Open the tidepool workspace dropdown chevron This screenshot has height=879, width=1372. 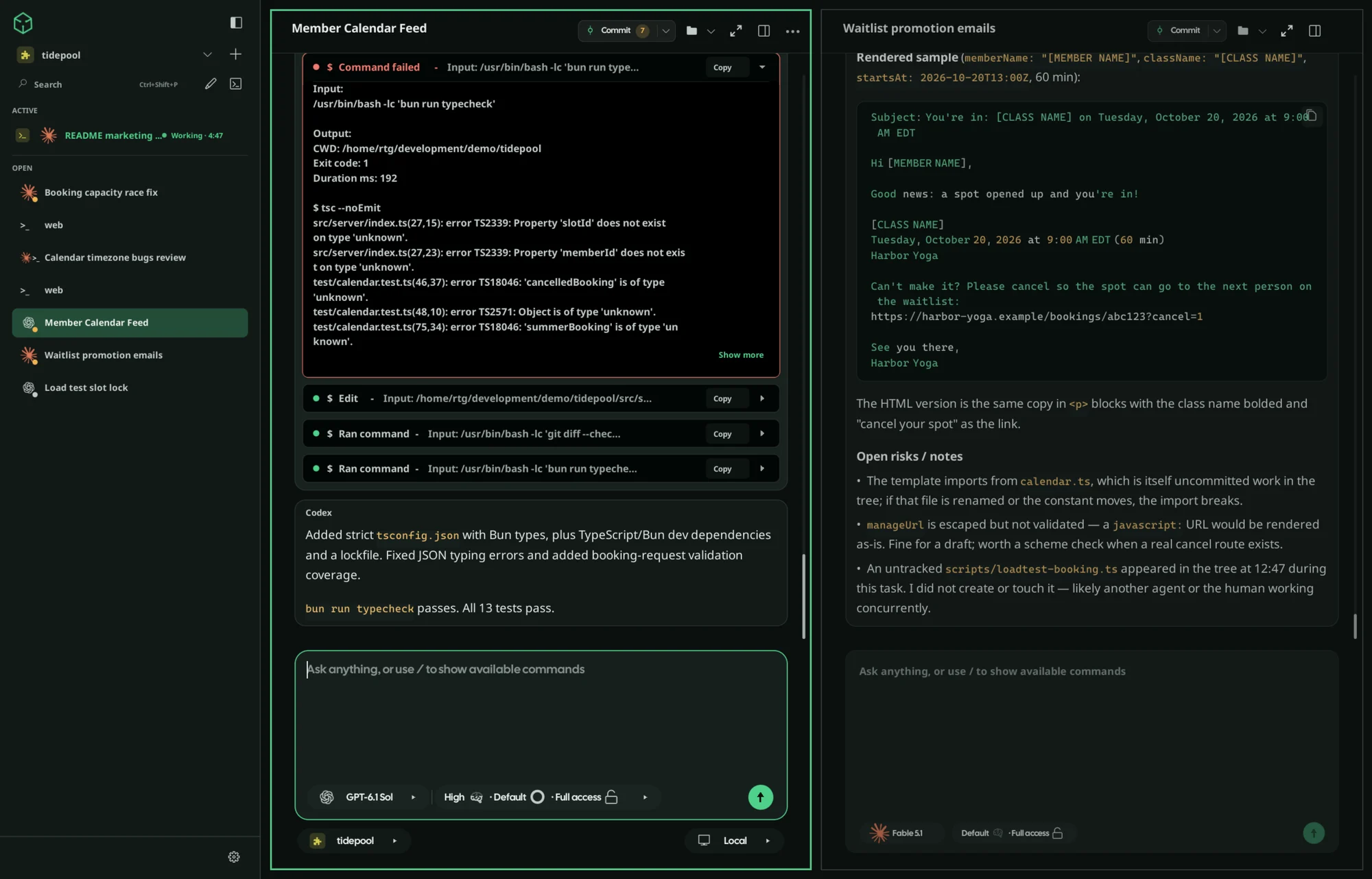point(207,55)
